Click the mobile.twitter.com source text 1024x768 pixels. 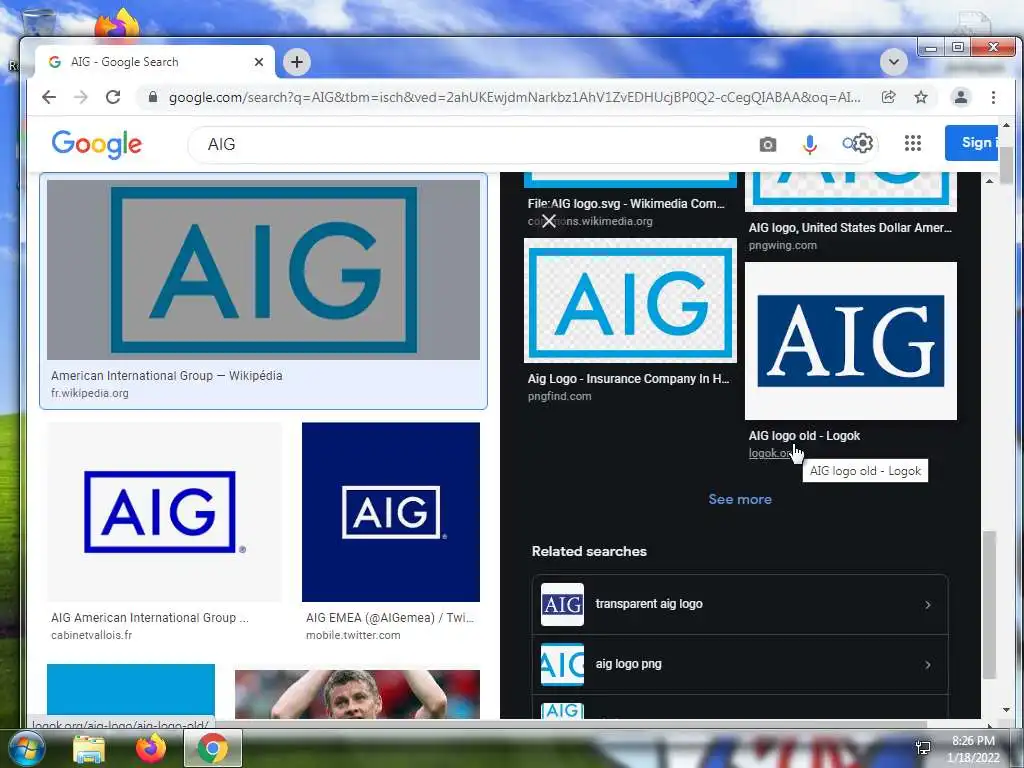[353, 635]
